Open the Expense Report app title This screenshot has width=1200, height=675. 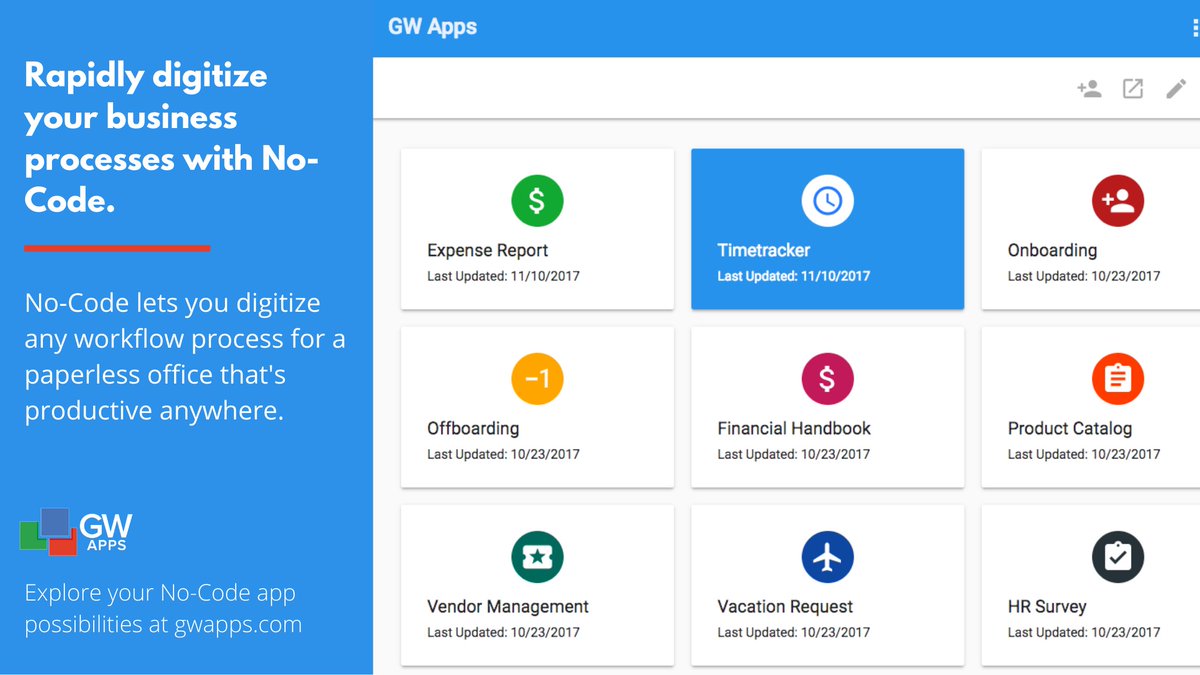488,250
